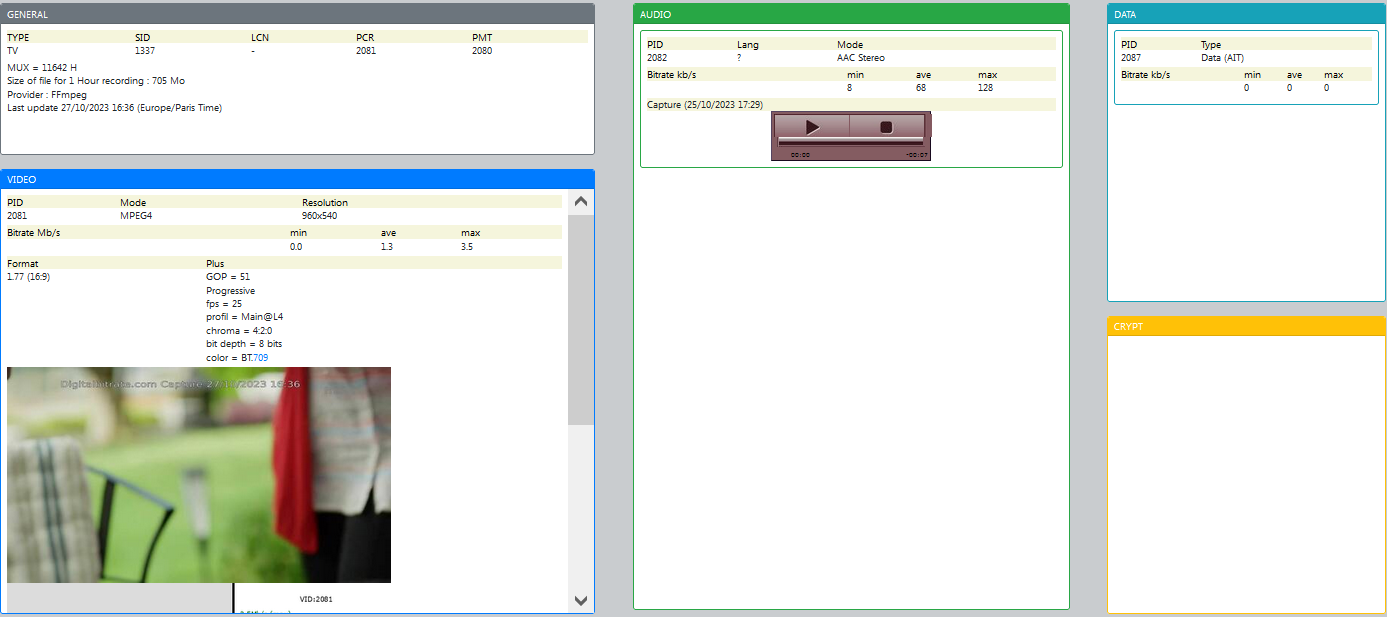Screen dimensions: 1387x617
Task: Click the audio player remaining time -00:07
Action: 916,155
